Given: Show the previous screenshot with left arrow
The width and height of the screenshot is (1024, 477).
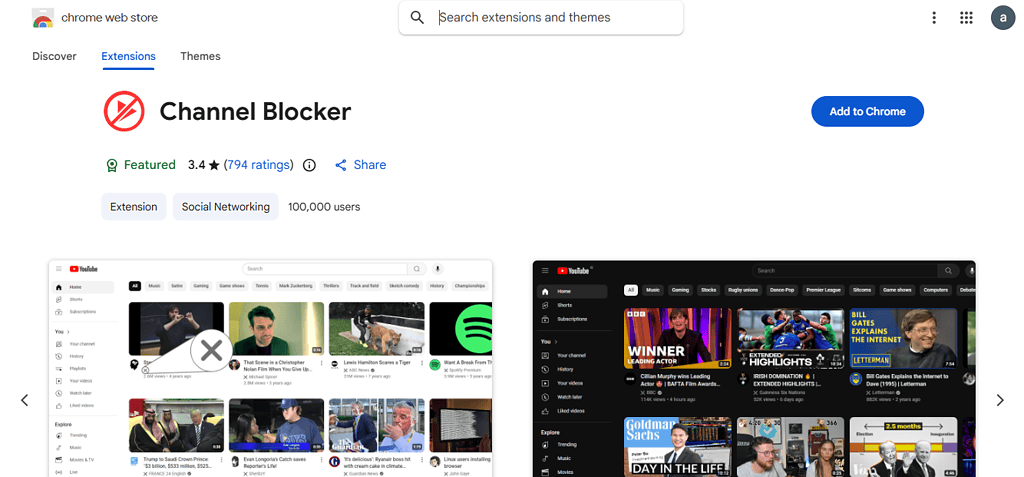Looking at the screenshot, I should [25, 400].
